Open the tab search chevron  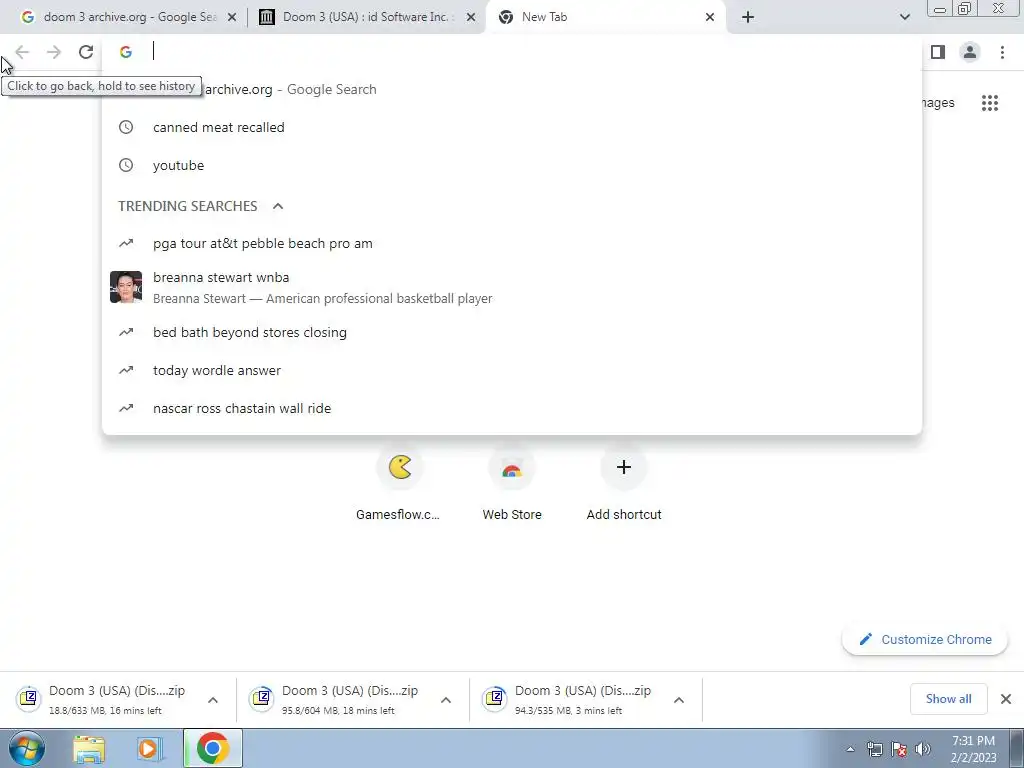click(904, 17)
